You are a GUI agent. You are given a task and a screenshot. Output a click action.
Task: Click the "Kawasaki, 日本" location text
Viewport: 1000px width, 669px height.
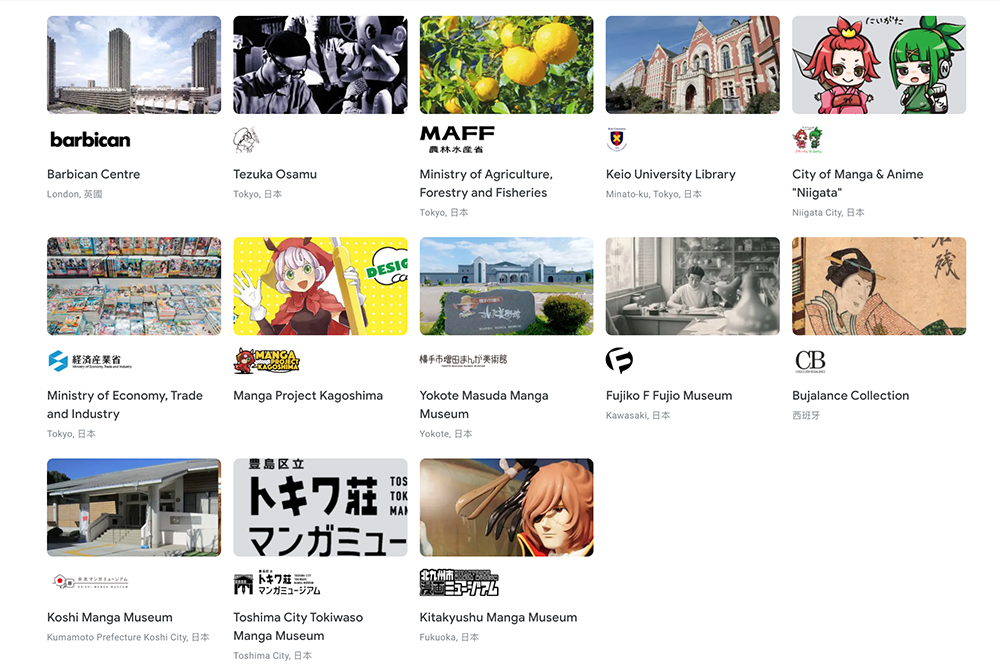[638, 415]
